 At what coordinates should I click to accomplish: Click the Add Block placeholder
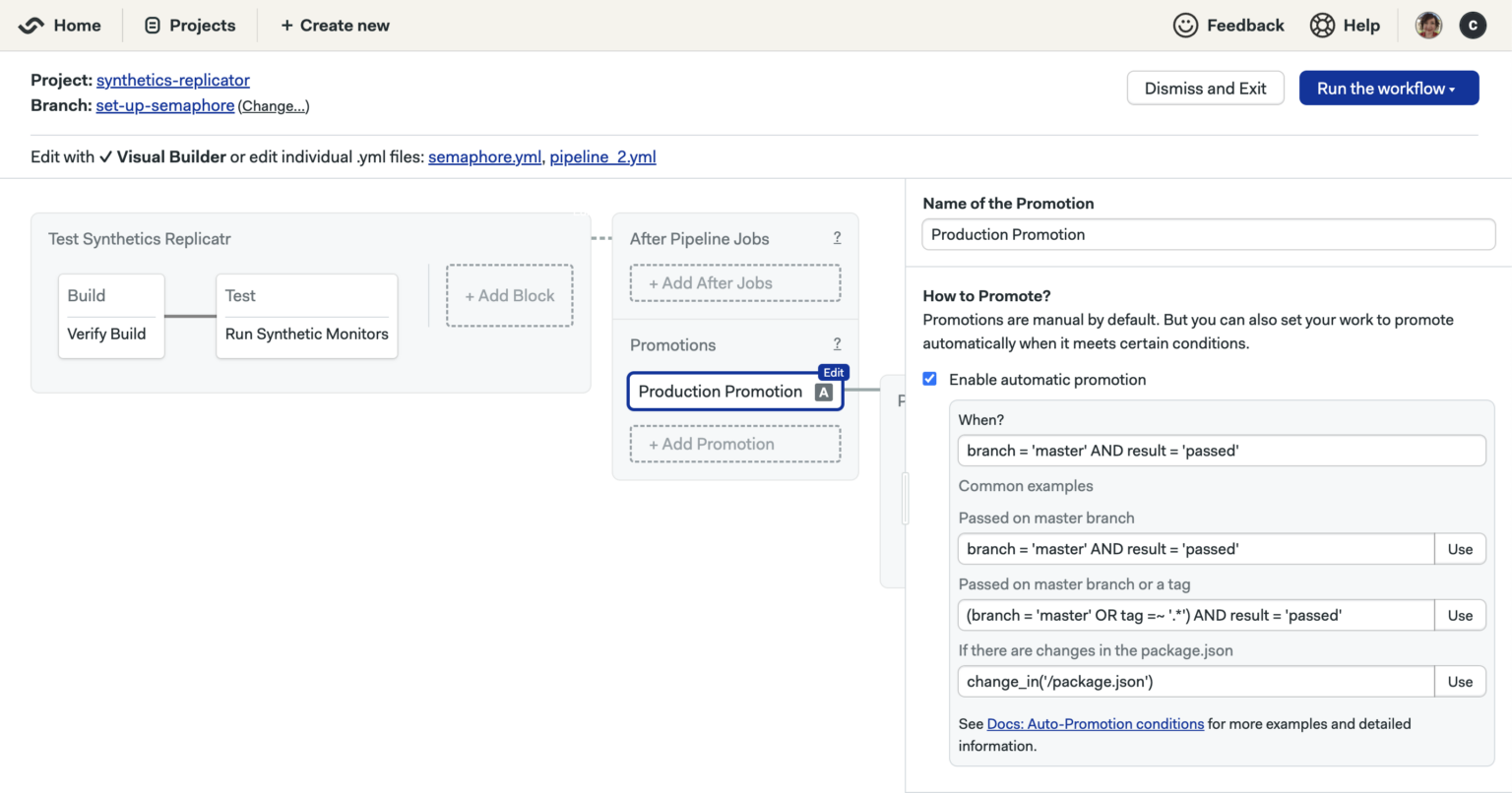[509, 295]
